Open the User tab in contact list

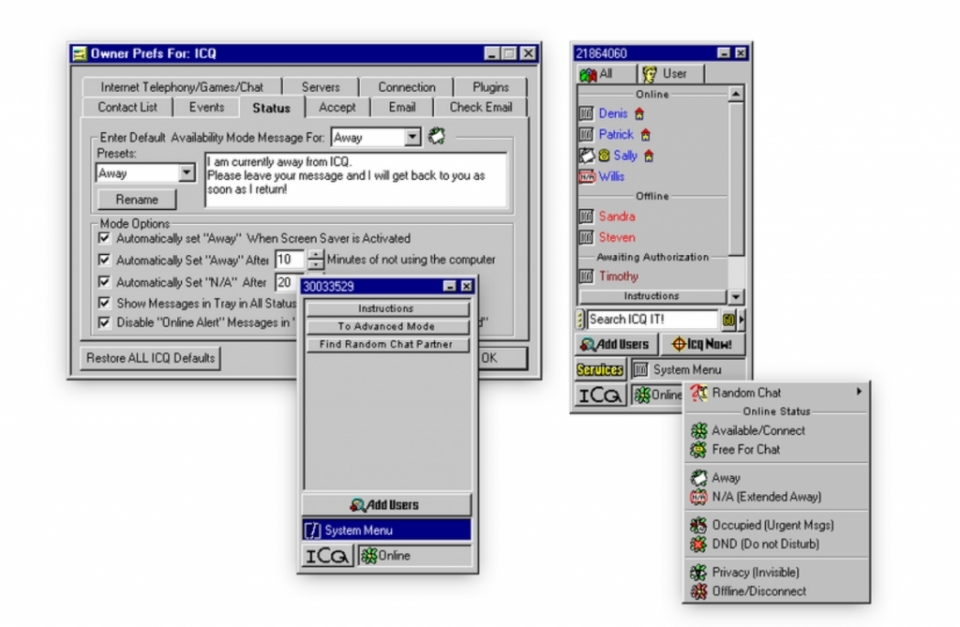click(x=672, y=74)
